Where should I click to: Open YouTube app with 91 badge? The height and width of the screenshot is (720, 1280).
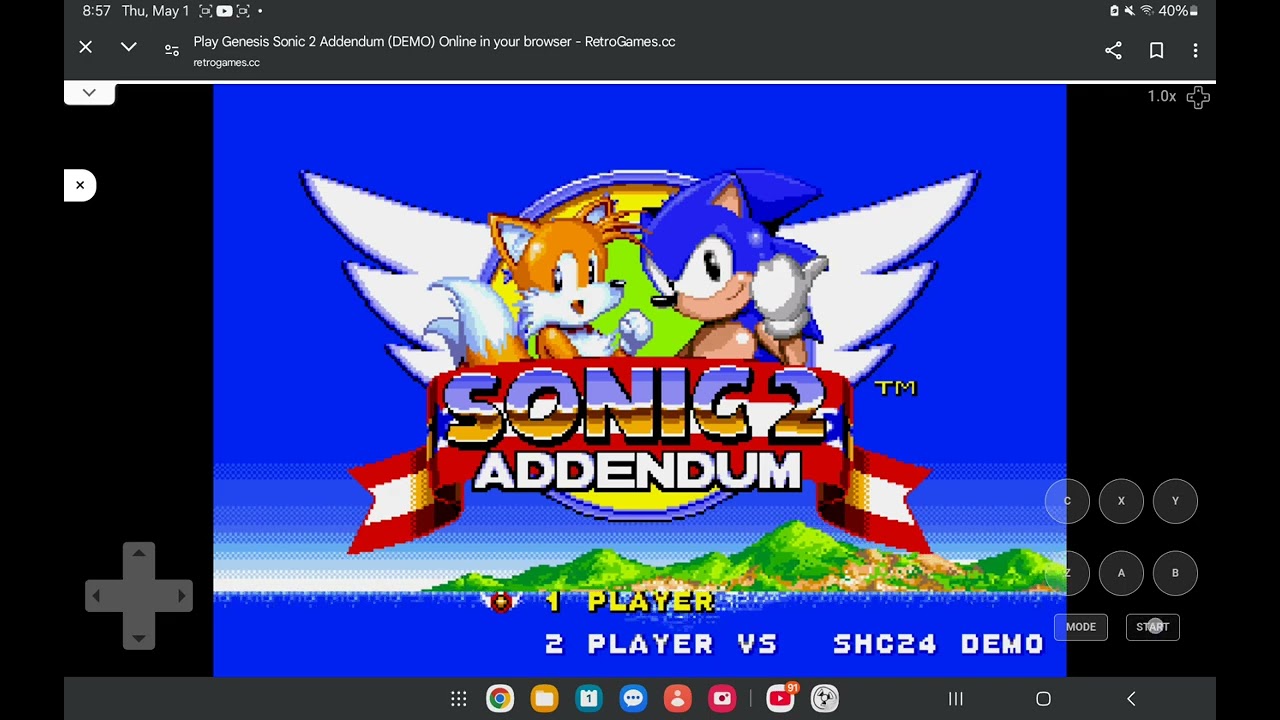(x=781, y=698)
